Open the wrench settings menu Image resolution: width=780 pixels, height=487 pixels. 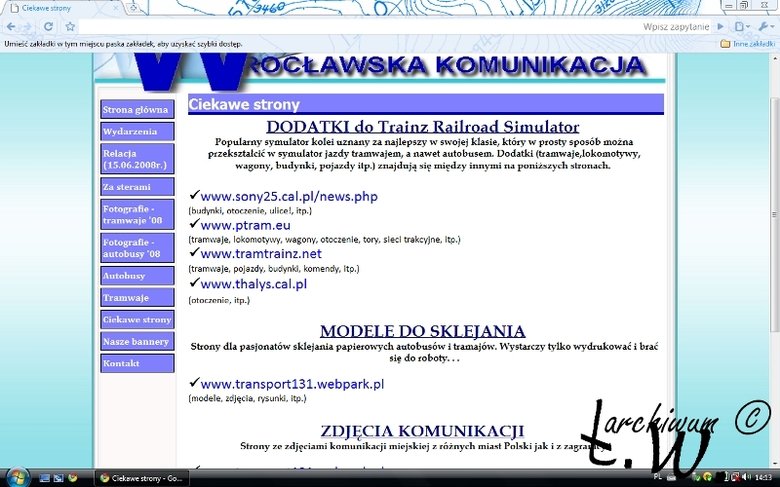[x=765, y=26]
